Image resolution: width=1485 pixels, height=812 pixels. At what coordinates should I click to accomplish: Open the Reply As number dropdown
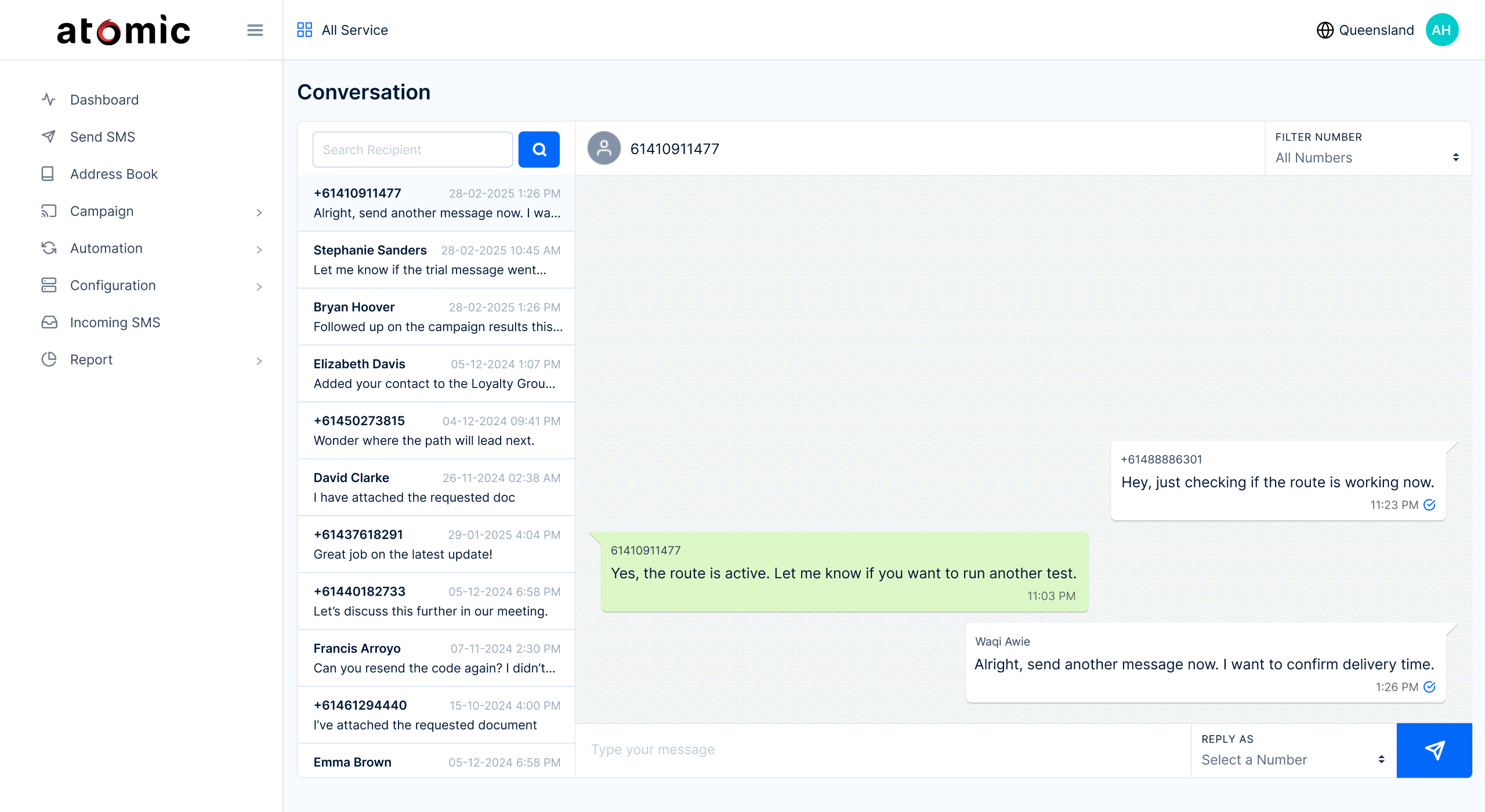click(1292, 760)
